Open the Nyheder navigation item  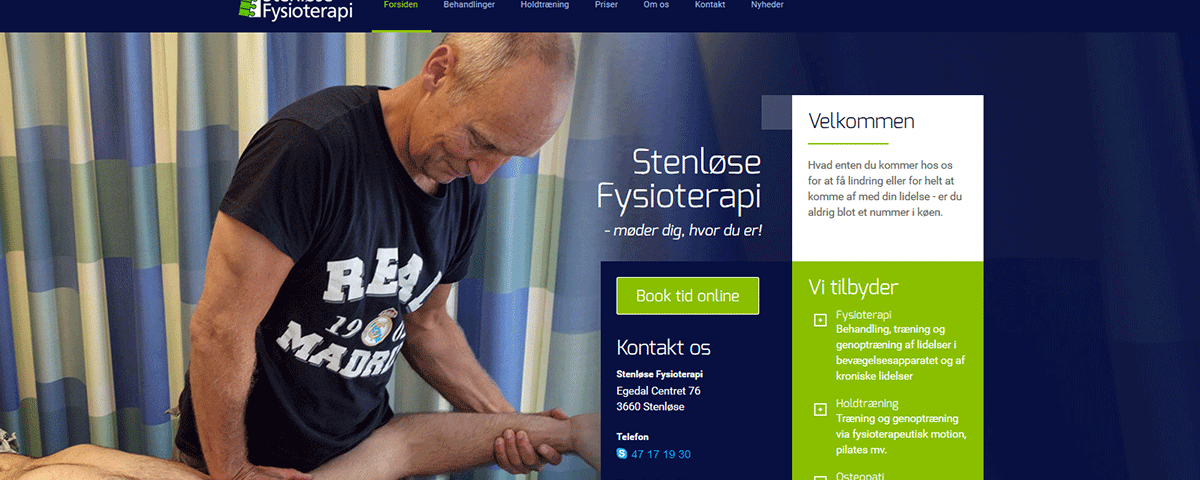[767, 5]
